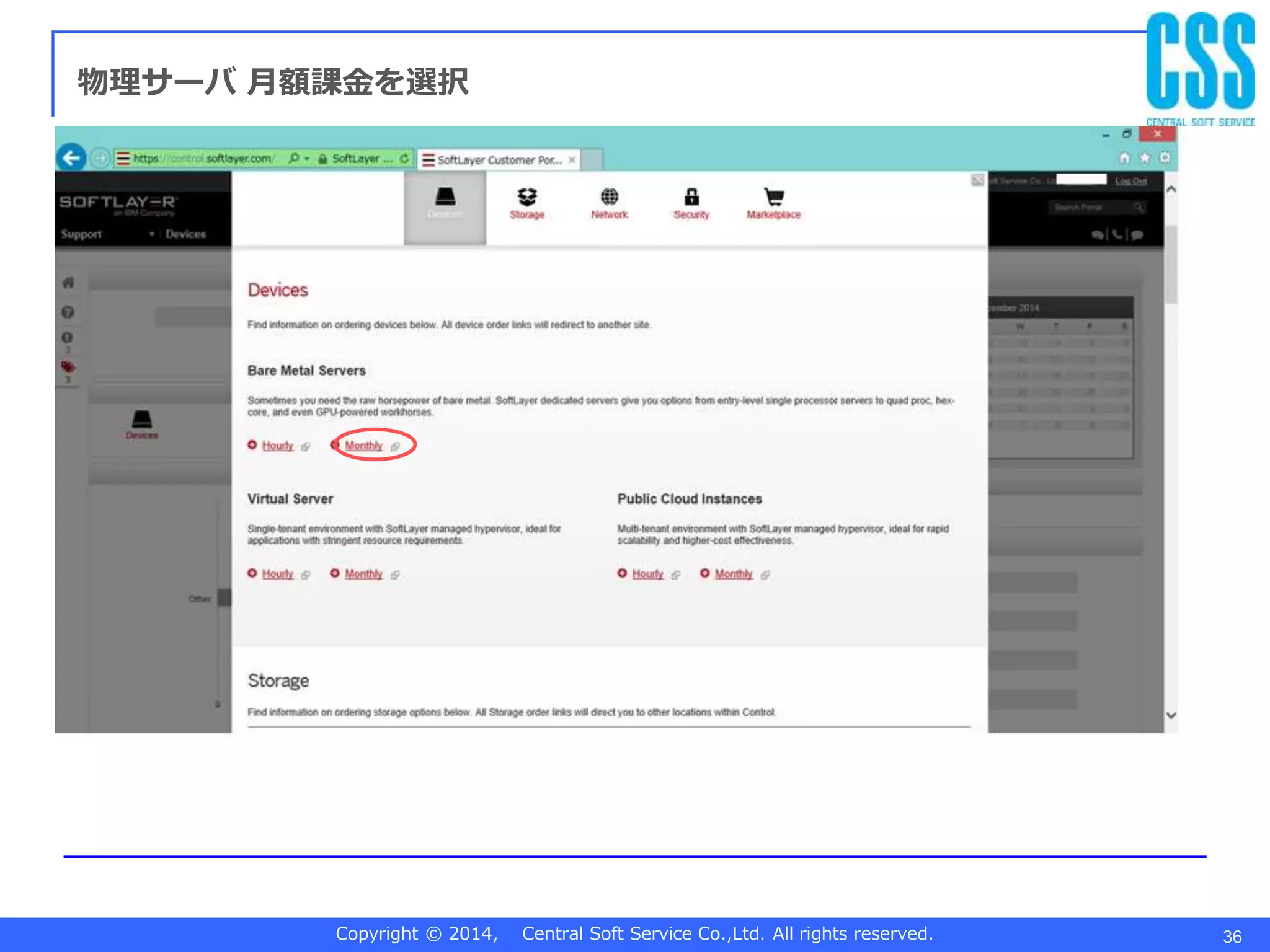Open the Network globe menu icon
The height and width of the screenshot is (952, 1270).
click(x=609, y=203)
